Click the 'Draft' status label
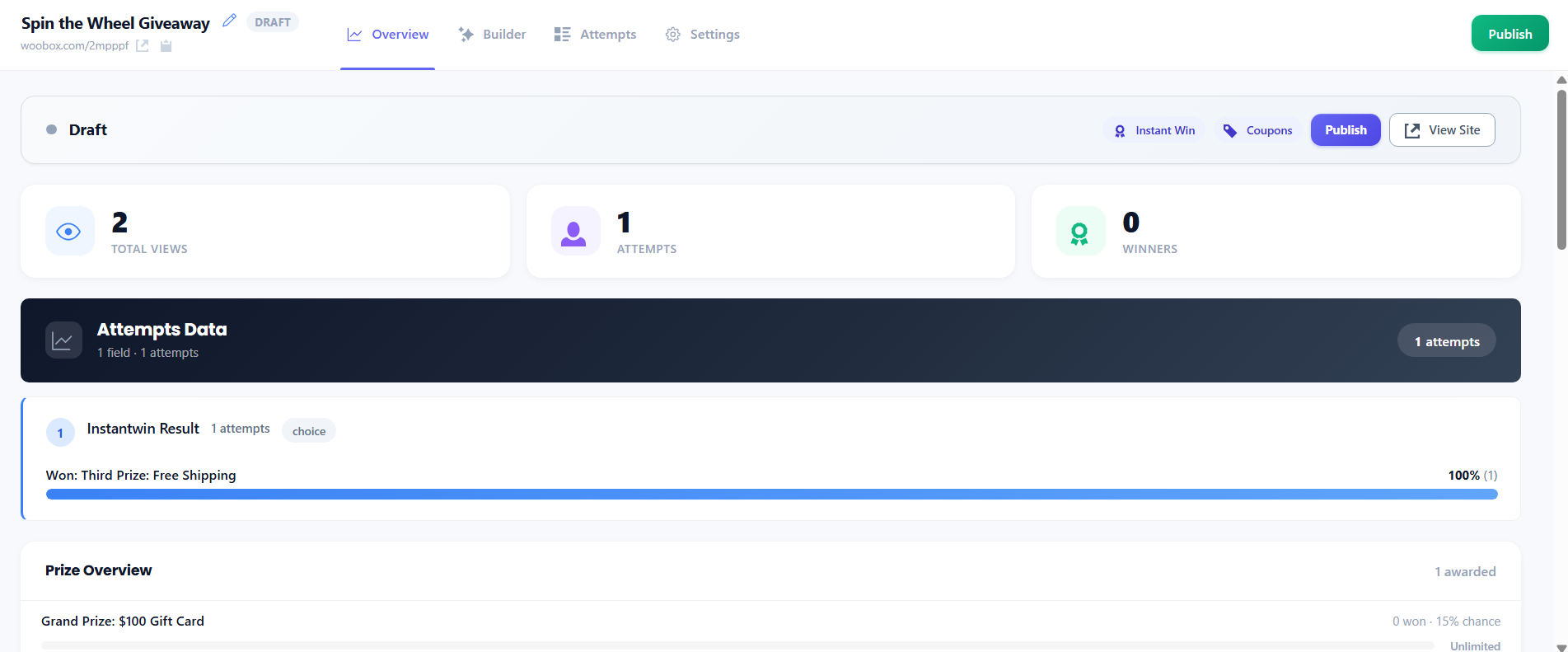The image size is (1568, 652). pyautogui.click(x=88, y=129)
